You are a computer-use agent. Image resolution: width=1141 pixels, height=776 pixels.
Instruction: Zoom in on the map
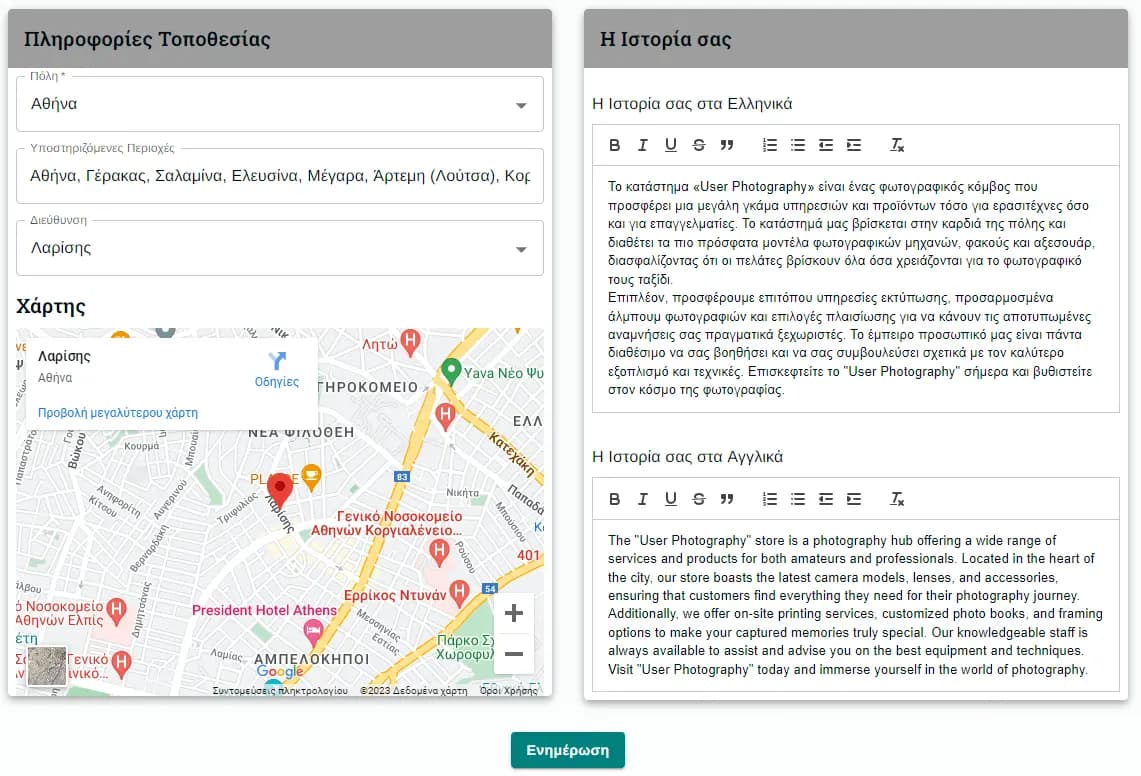click(x=514, y=613)
